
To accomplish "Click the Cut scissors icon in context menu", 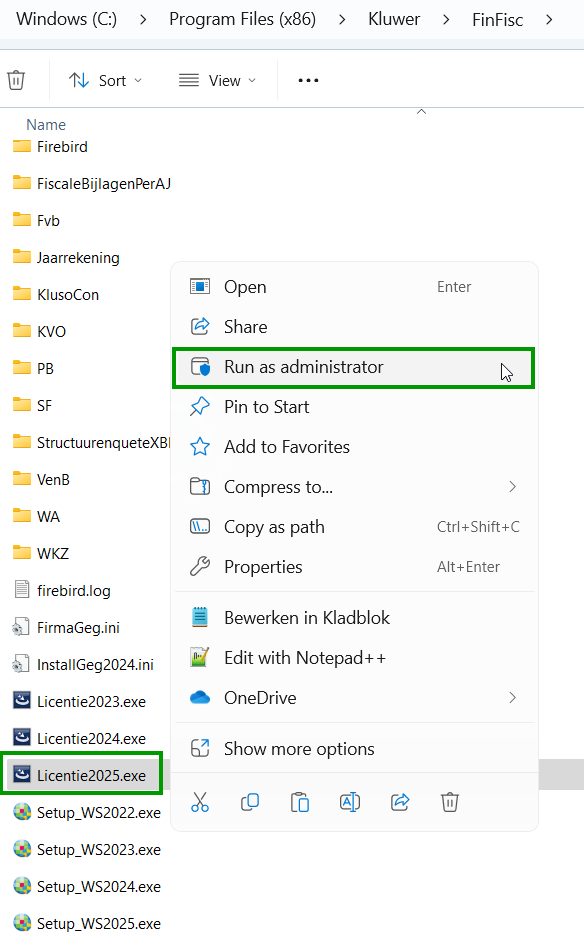I will click(200, 802).
